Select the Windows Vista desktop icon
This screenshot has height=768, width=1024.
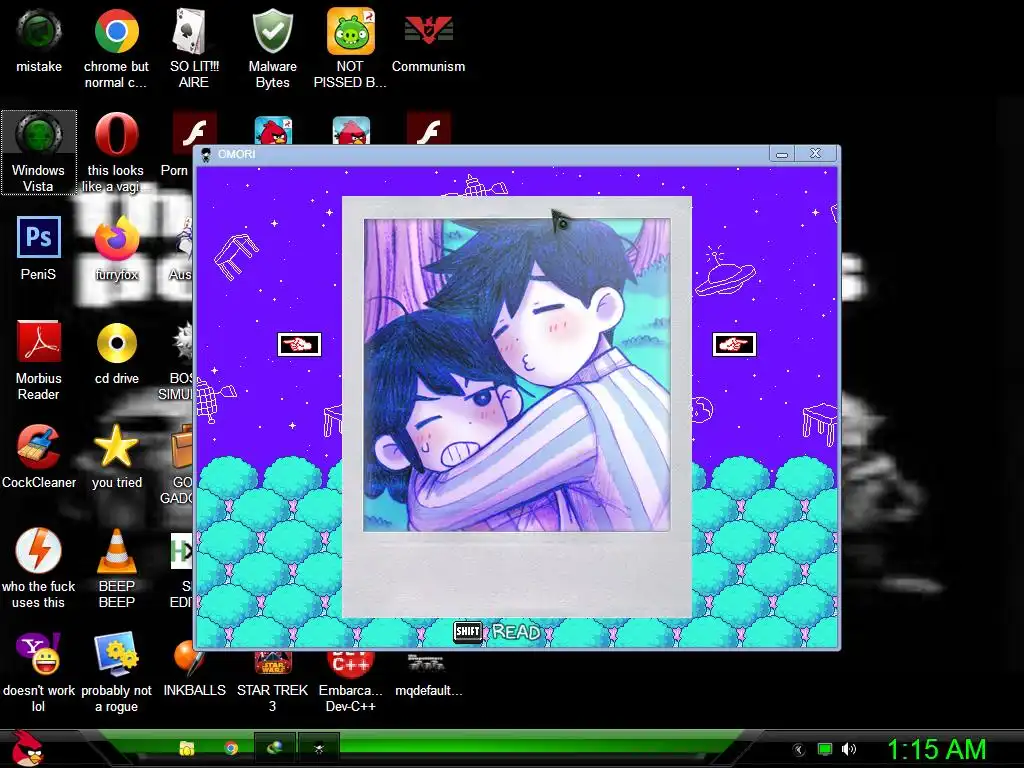(x=39, y=153)
